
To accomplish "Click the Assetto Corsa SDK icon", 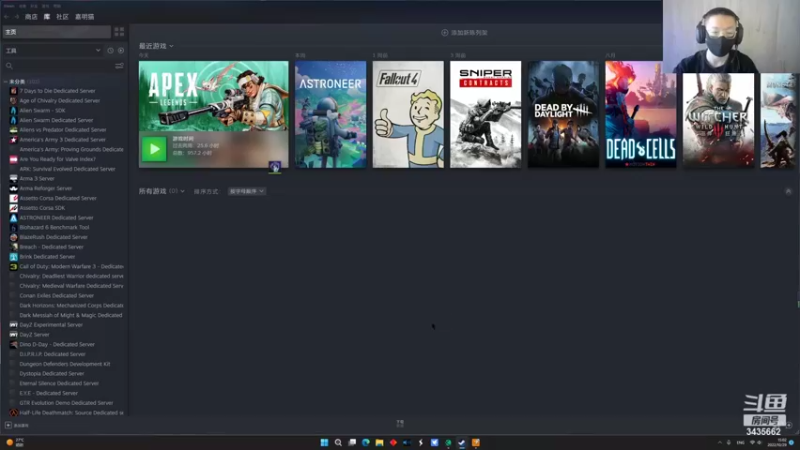I will point(14,208).
